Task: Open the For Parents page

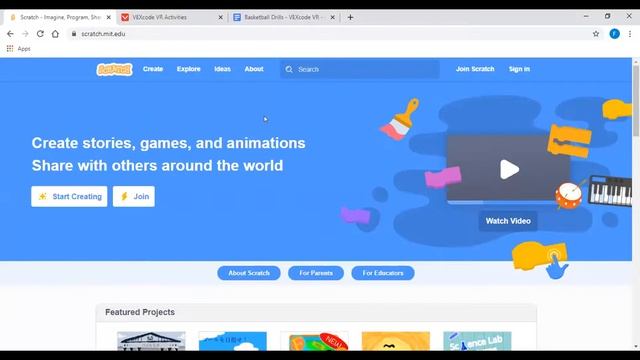Action: tap(316, 273)
